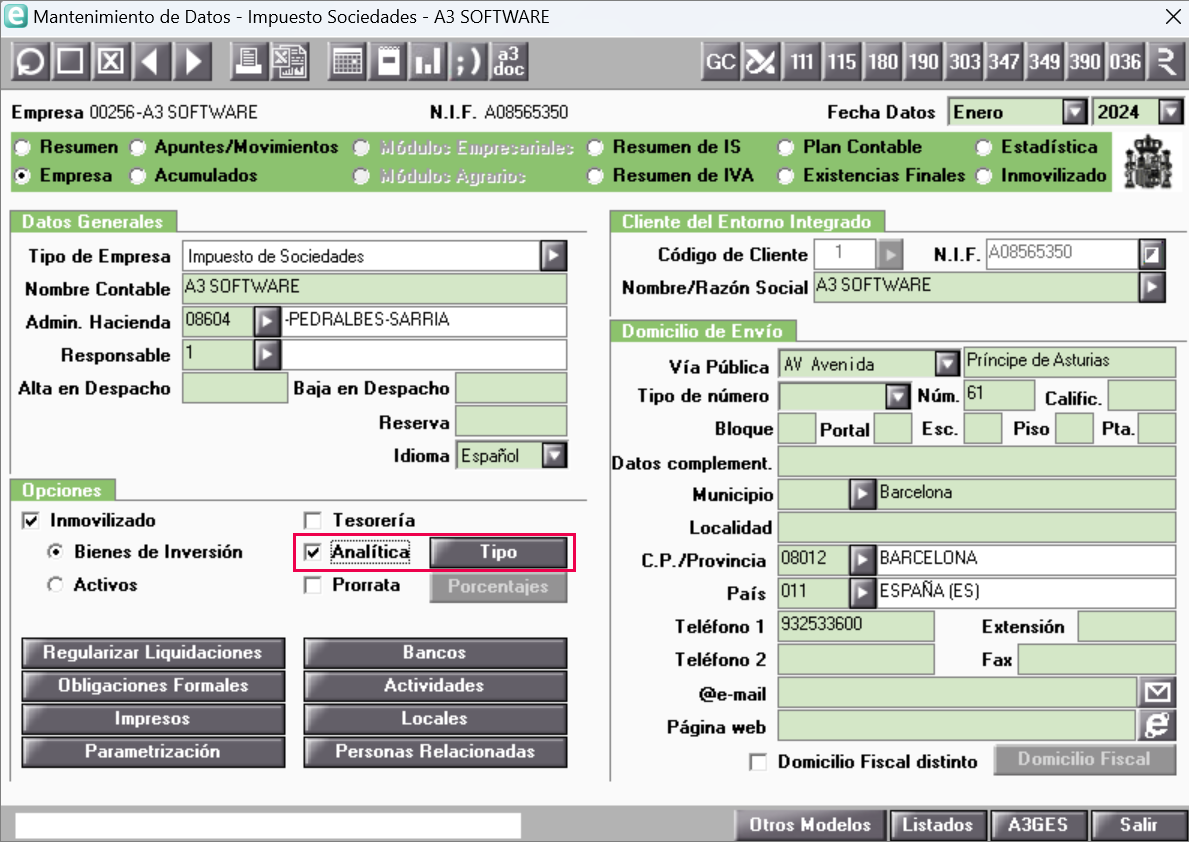Click the printer toolbar icon
The image size is (1189, 842).
[248, 61]
